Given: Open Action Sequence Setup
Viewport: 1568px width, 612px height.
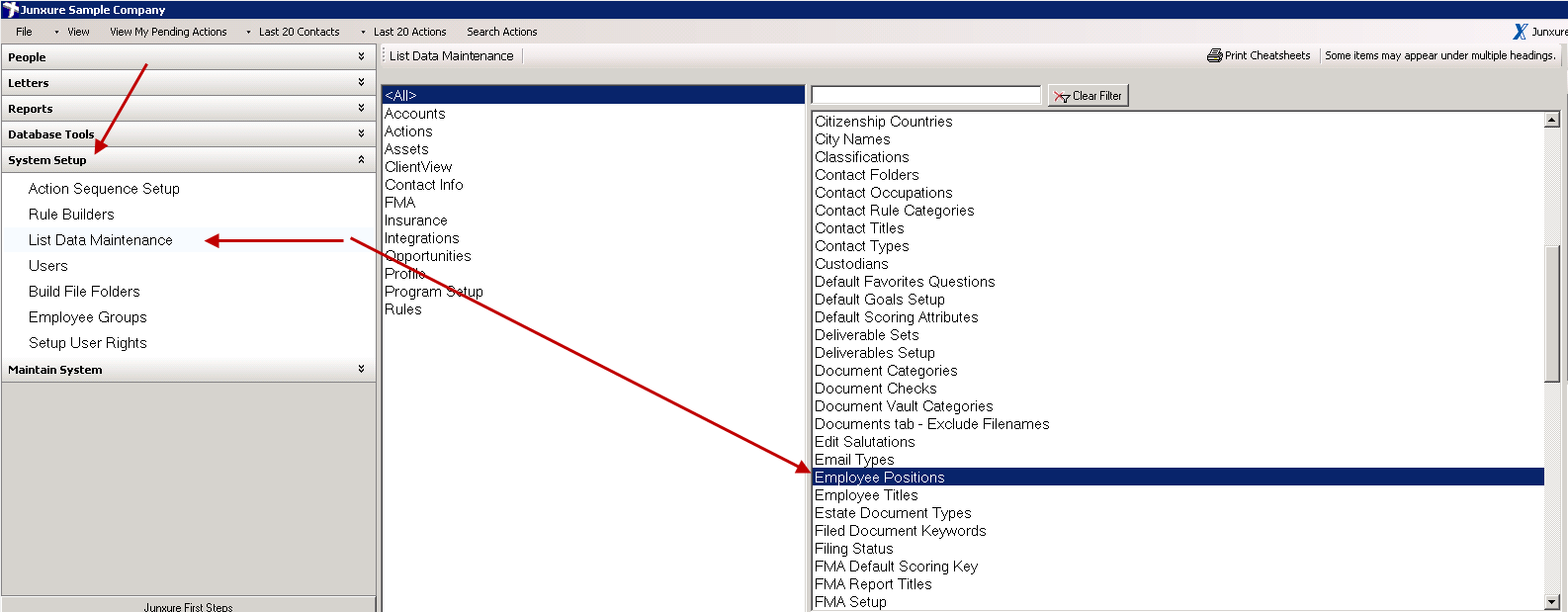Looking at the screenshot, I should tap(104, 189).
